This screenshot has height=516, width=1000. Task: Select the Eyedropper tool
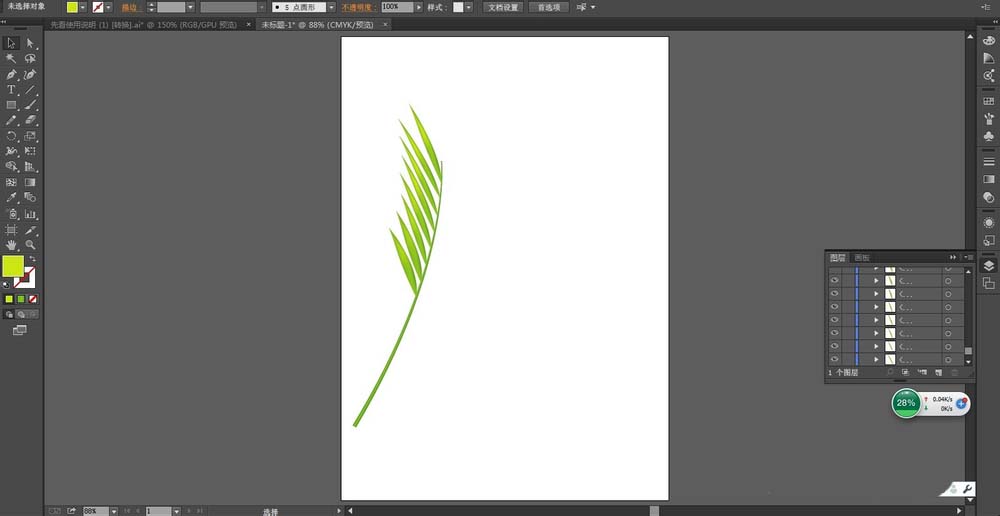click(11, 198)
